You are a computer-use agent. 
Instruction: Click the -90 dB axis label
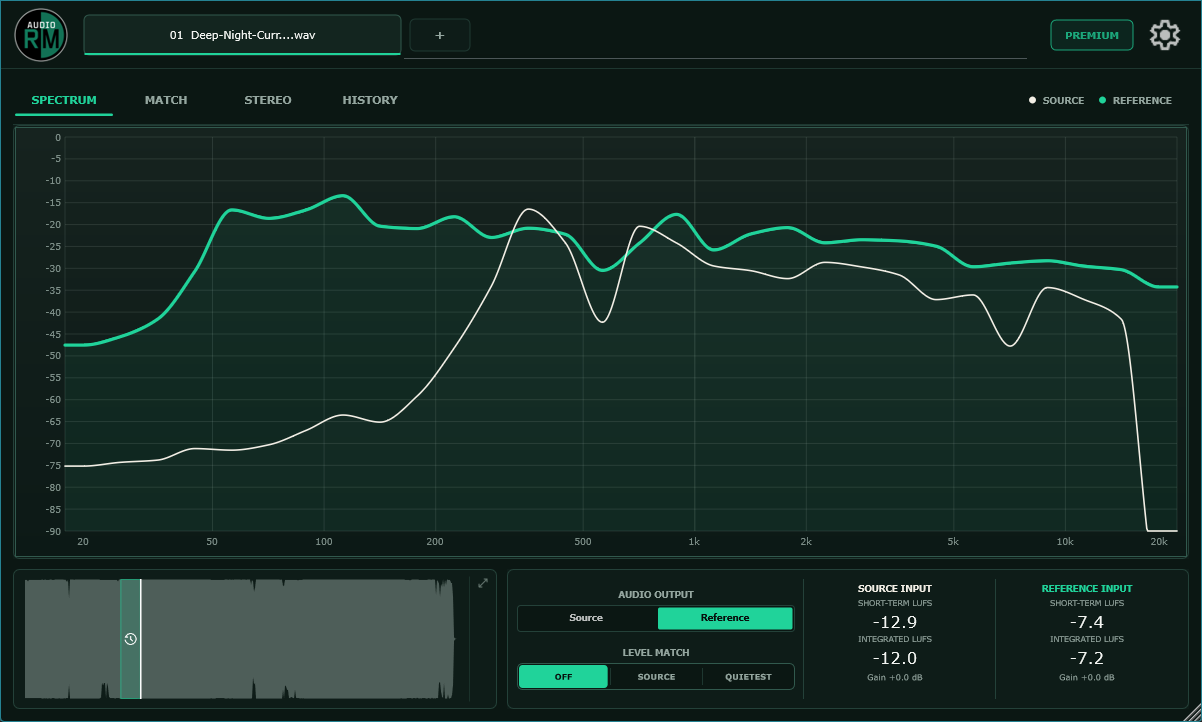[x=53, y=531]
